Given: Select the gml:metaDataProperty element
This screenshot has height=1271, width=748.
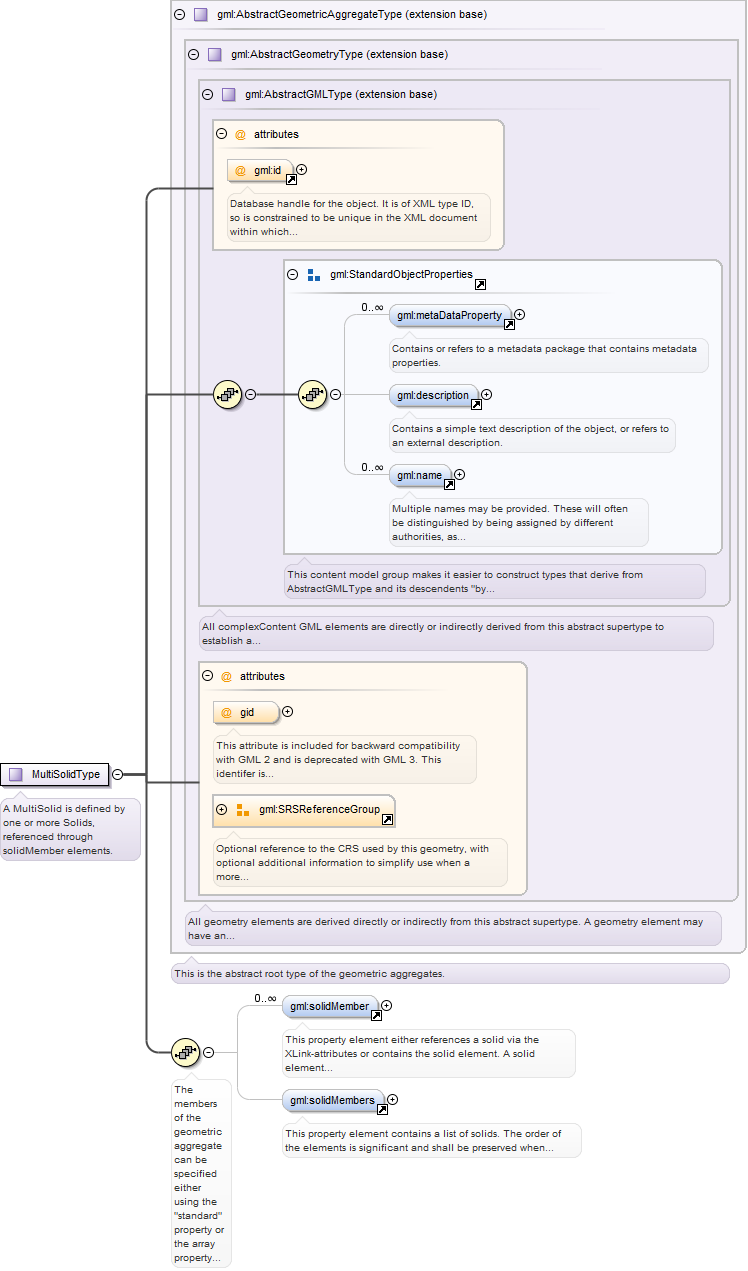Looking at the screenshot, I should click(x=450, y=316).
